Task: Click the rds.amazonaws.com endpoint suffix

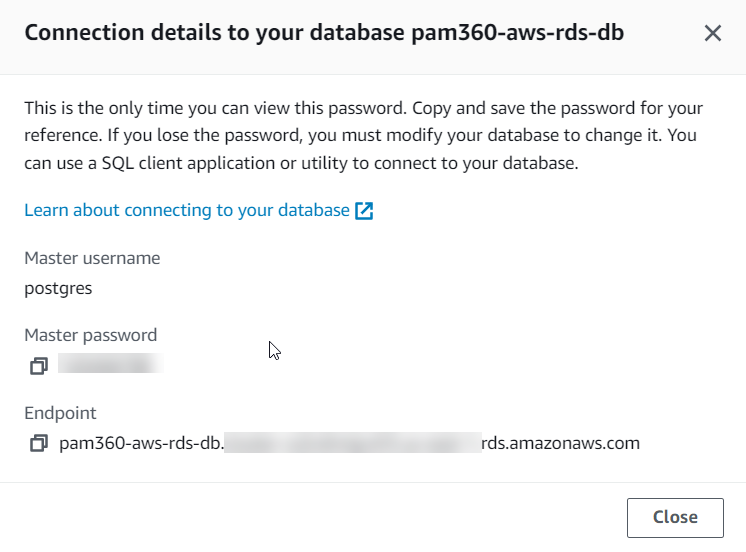Action: 560,442
